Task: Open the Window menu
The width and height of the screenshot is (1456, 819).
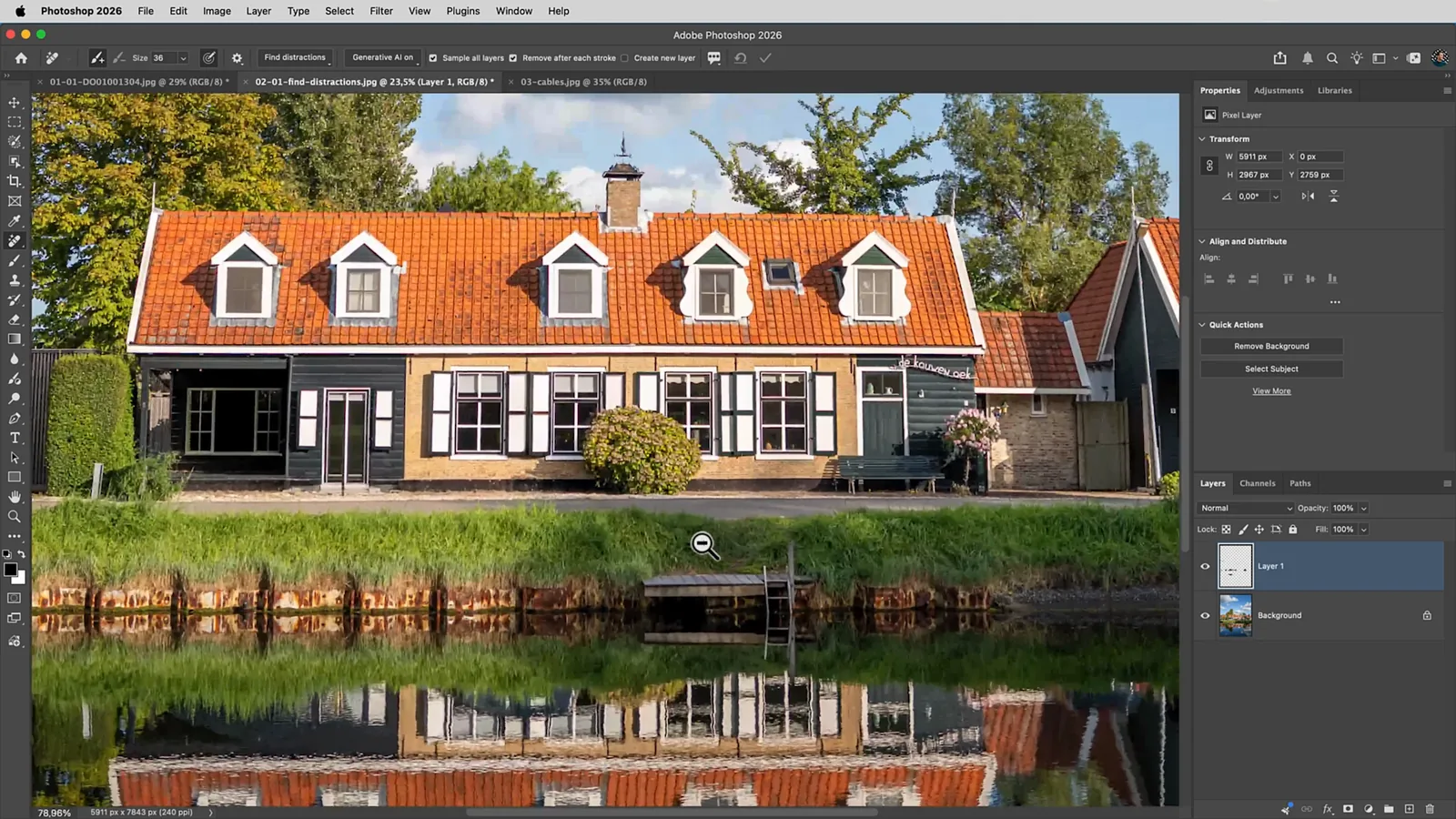Action: pos(514,11)
